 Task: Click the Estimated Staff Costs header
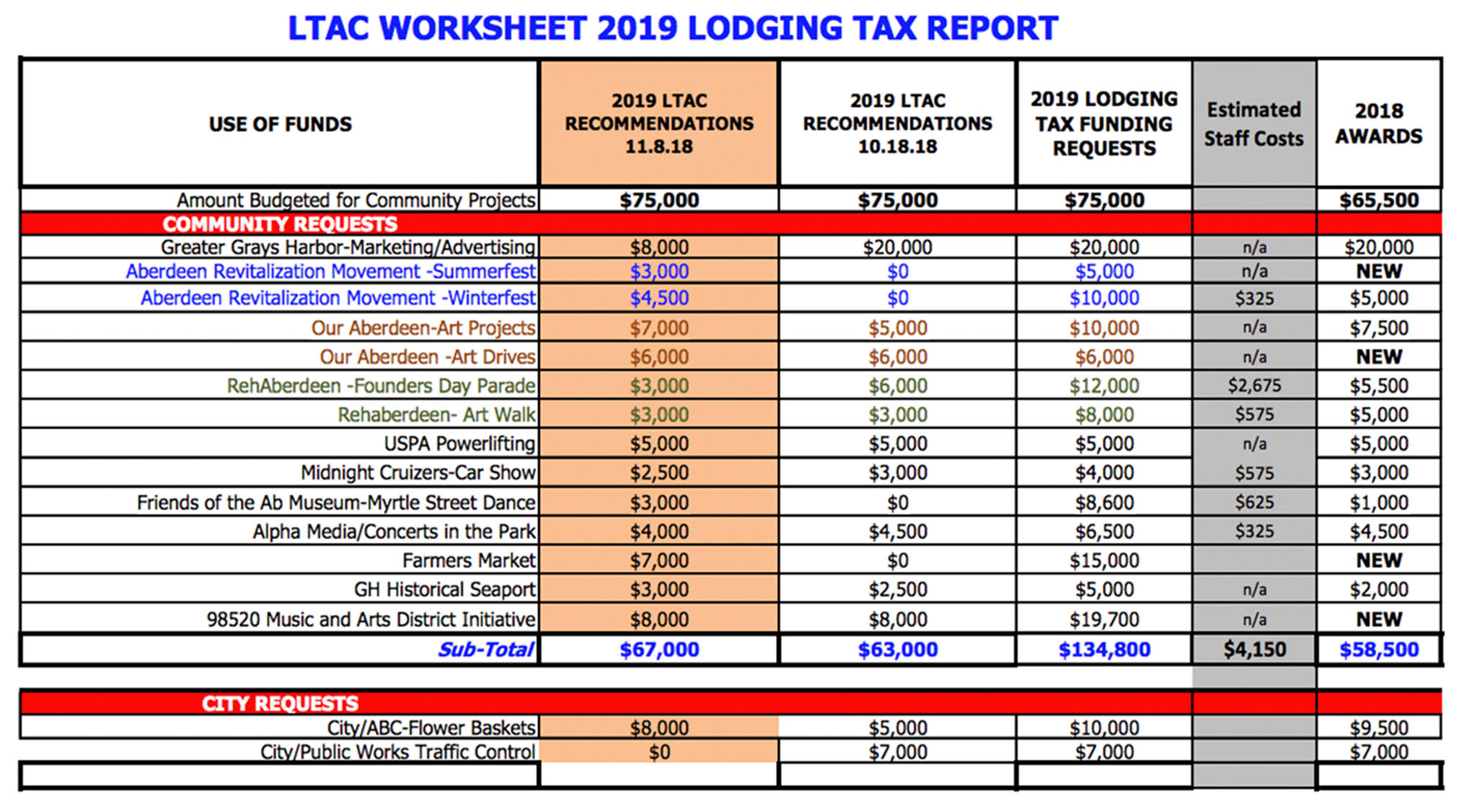[x=1253, y=124]
